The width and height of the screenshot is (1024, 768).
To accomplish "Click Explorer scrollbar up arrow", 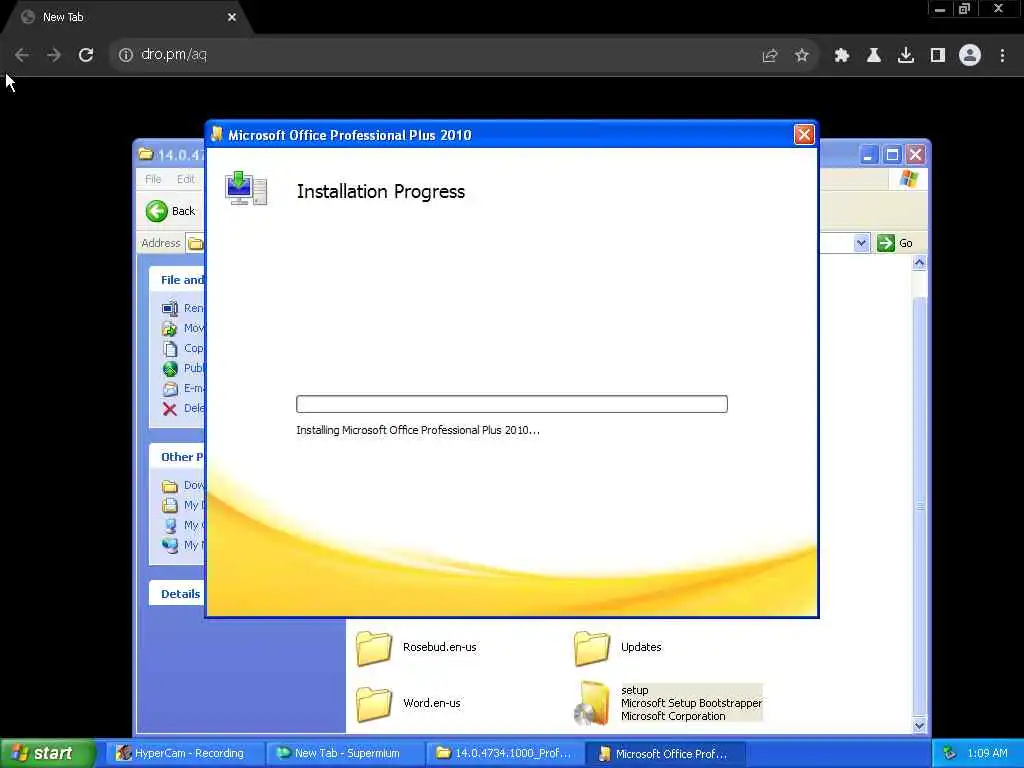I will click(919, 263).
